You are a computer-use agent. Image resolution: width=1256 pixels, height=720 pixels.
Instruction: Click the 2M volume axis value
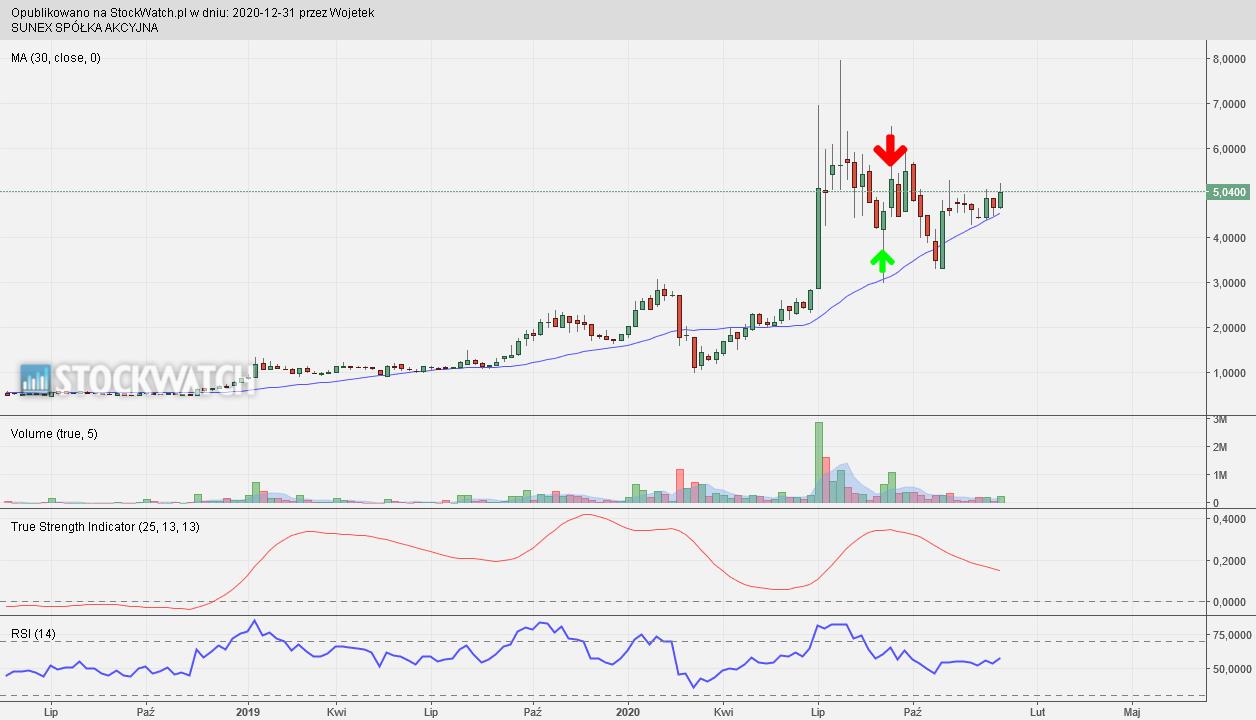1220,448
